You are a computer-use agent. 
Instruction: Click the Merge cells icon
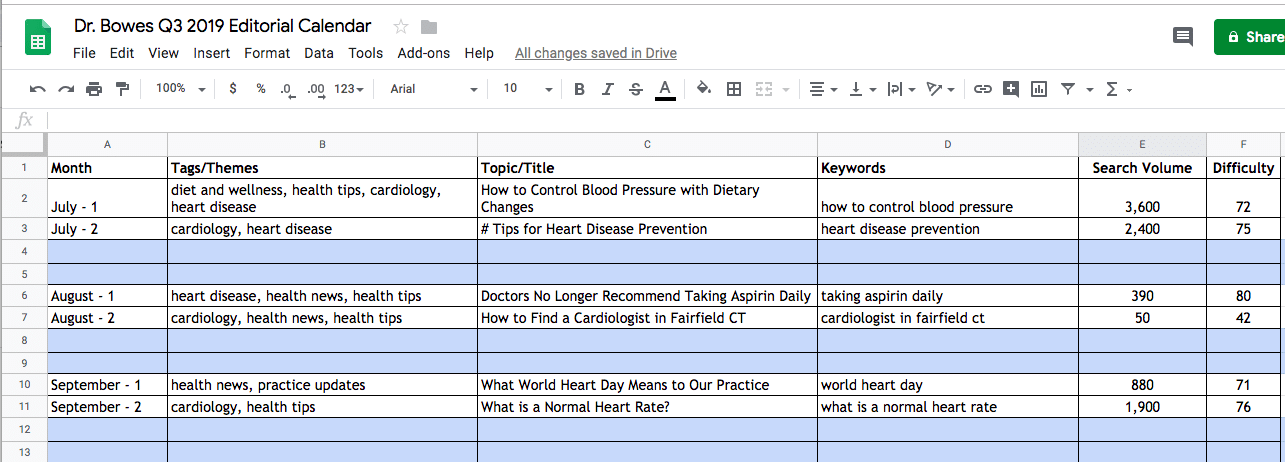[x=763, y=89]
